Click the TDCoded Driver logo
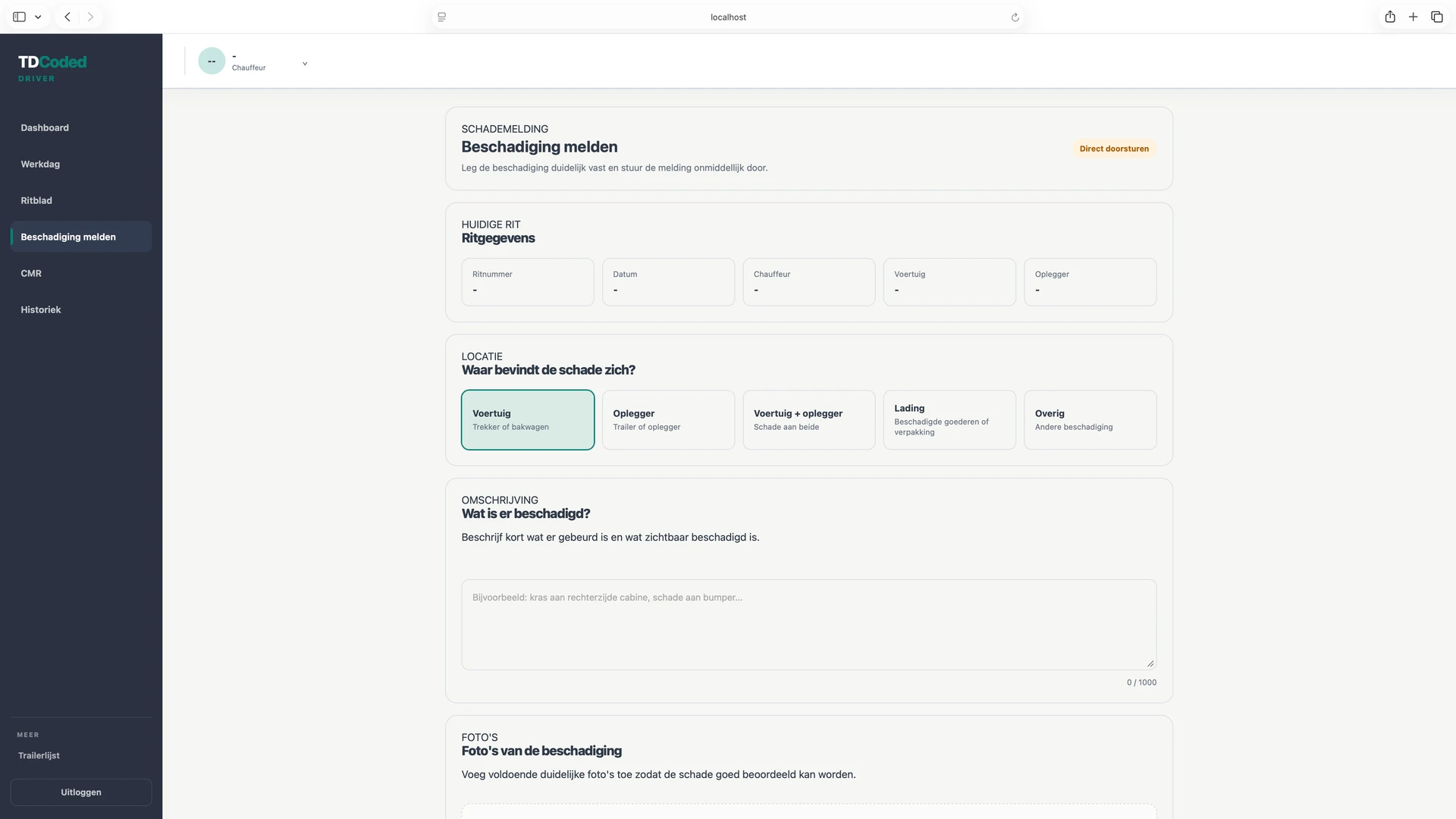 pyautogui.click(x=52, y=67)
